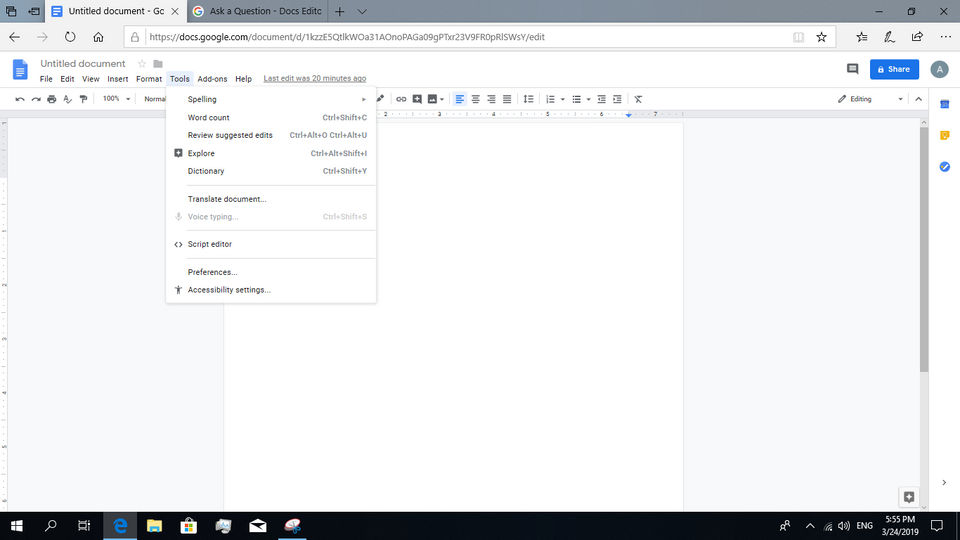Viewport: 960px width, 540px height.
Task: Open the File menu
Action: (46, 79)
